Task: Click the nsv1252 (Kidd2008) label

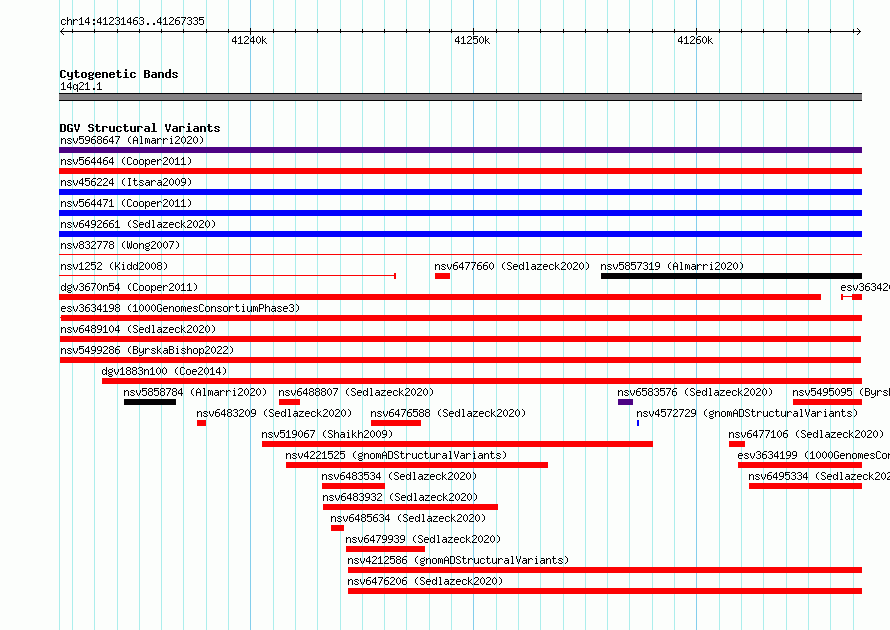Action: tap(114, 266)
